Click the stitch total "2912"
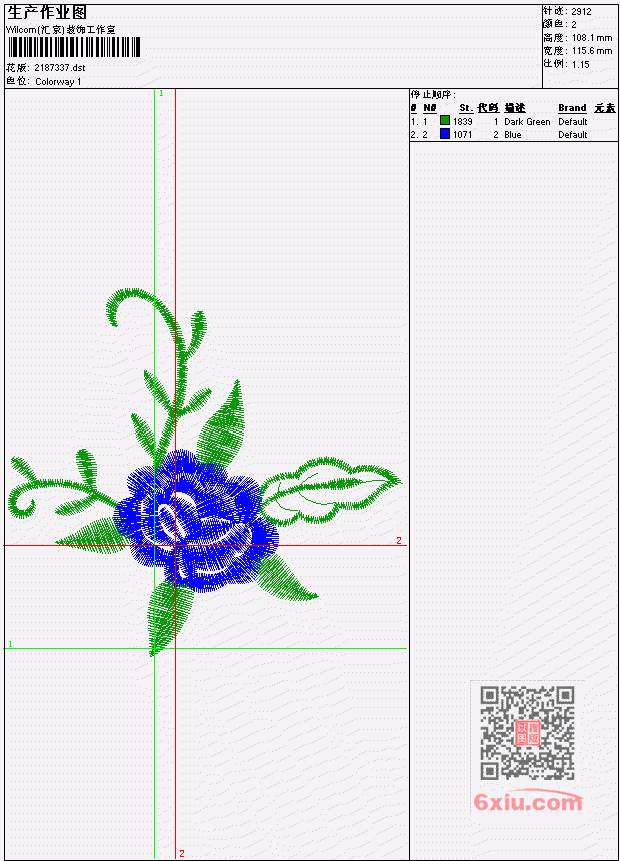620x861 pixels. point(581,12)
